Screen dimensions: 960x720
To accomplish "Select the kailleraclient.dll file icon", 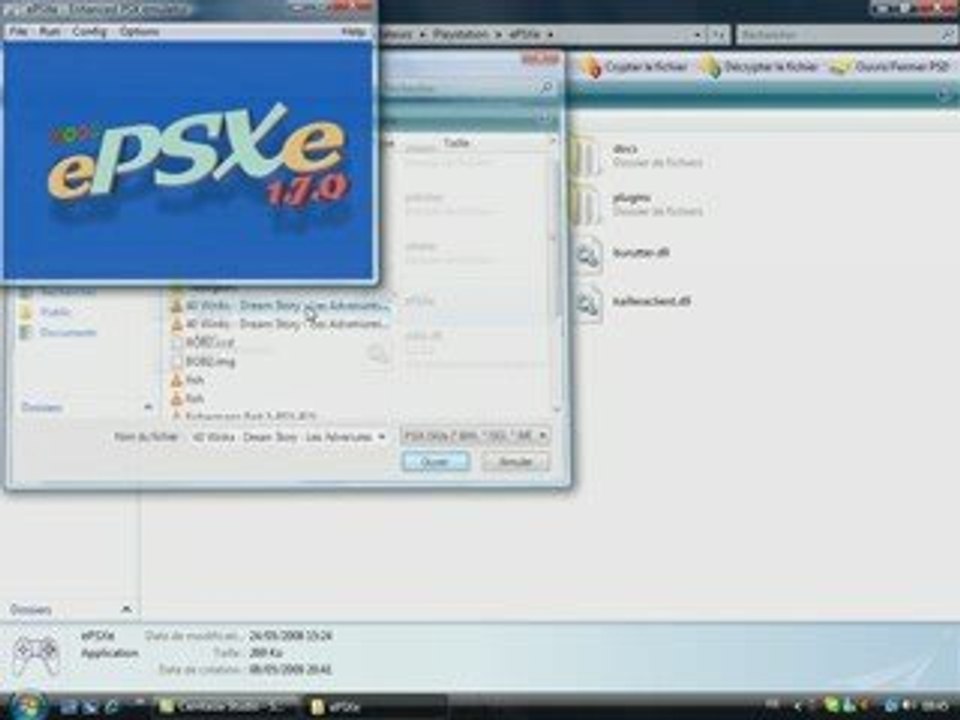I will [x=588, y=303].
